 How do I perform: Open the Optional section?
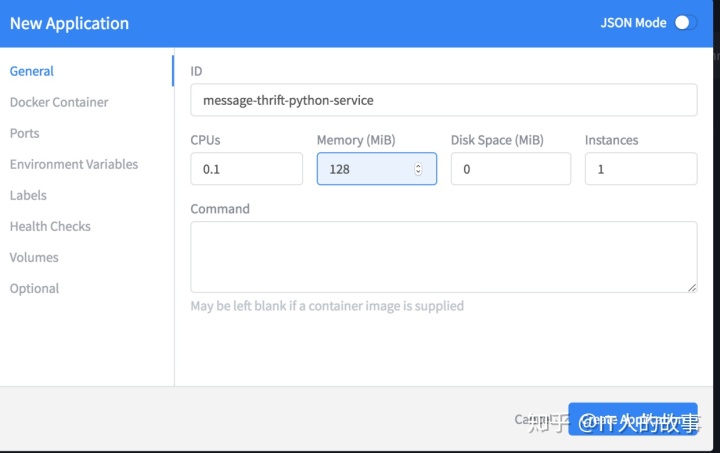[34, 288]
